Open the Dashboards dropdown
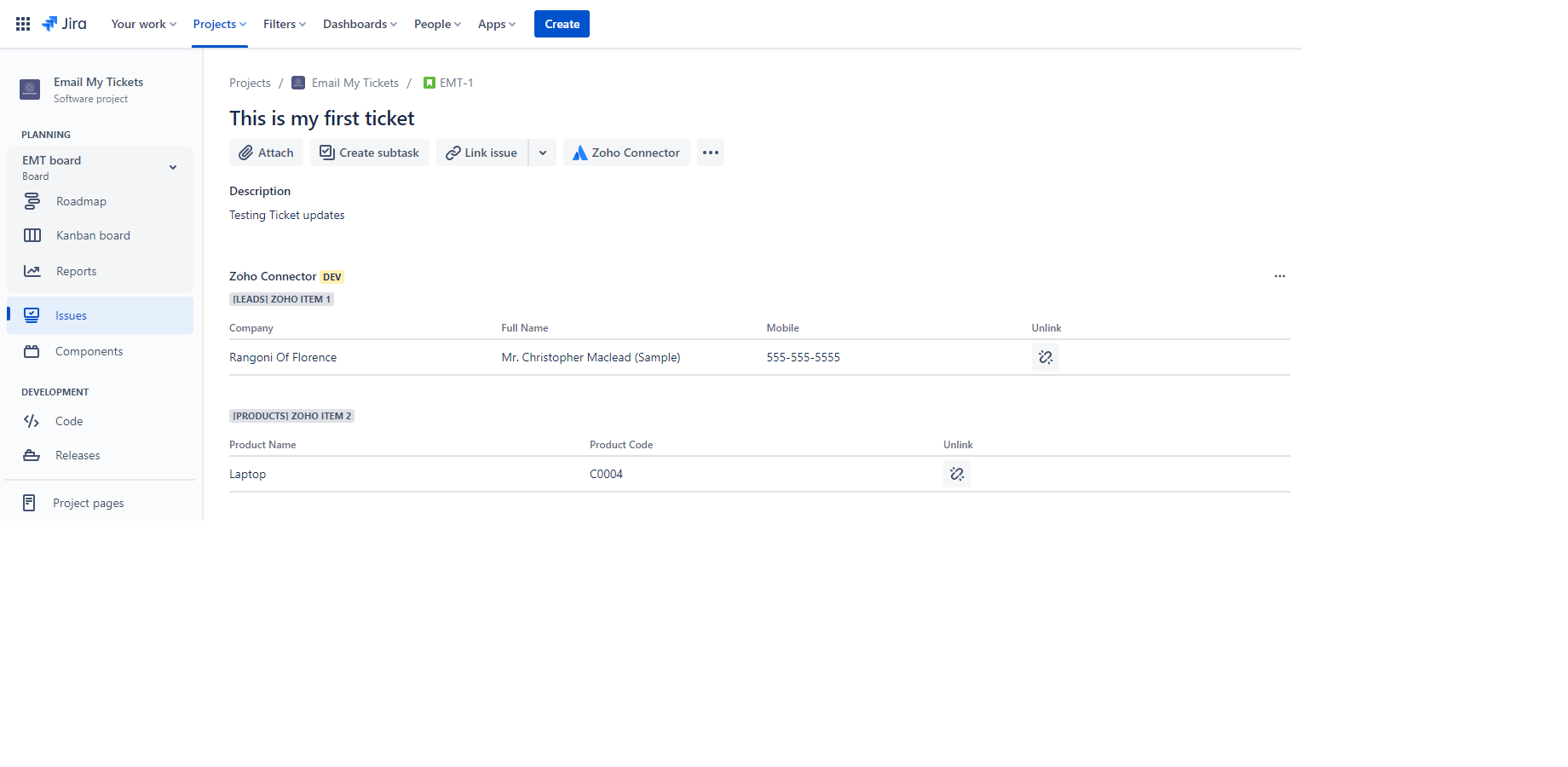 360,24
